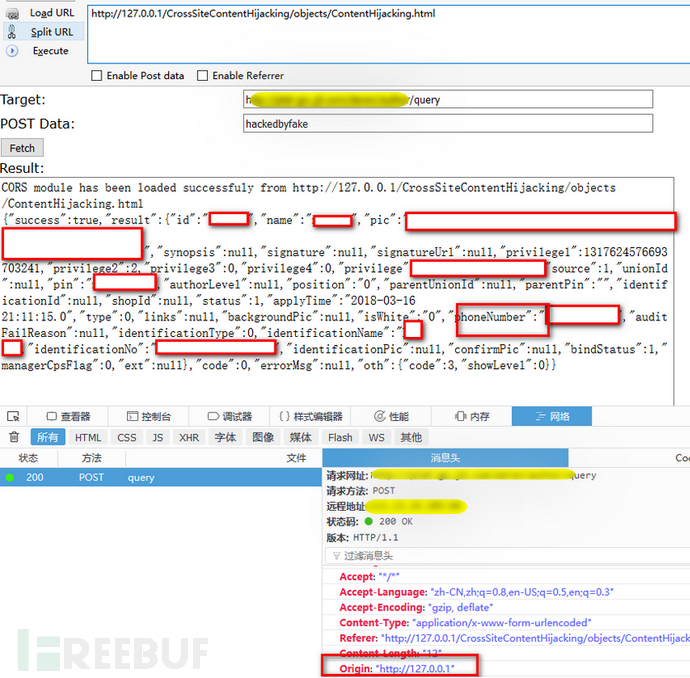Screen dimensions: 690x678
Task: Filter requests by CSS
Action: tap(127, 437)
